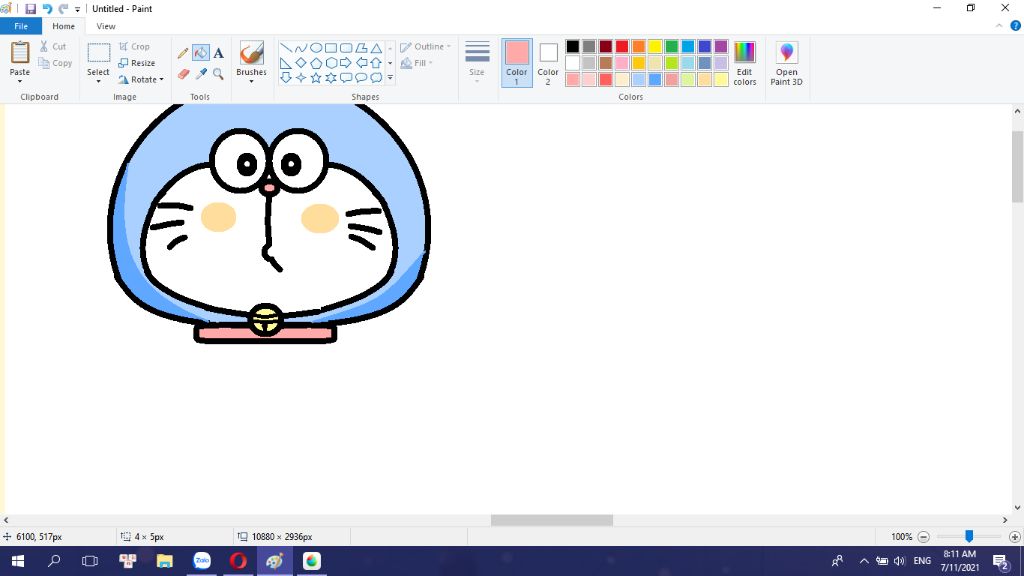Switch to the Home tab
The width and height of the screenshot is (1024, 576).
pos(63,26)
